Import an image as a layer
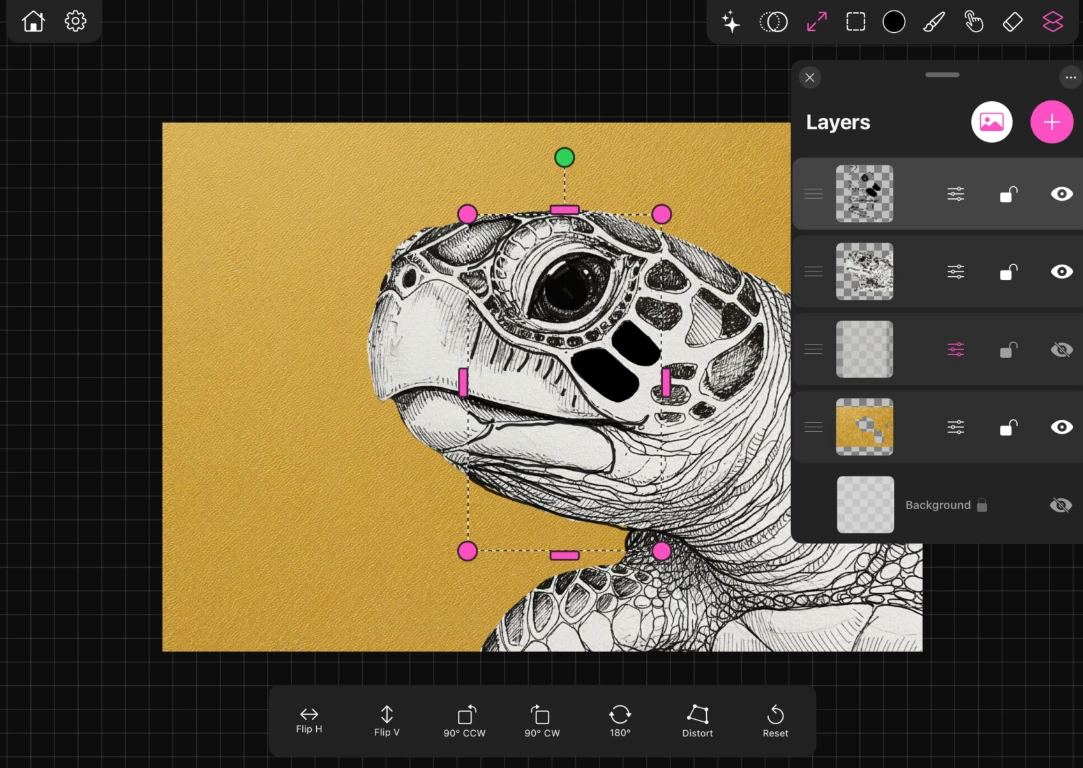1083x768 pixels. click(992, 122)
